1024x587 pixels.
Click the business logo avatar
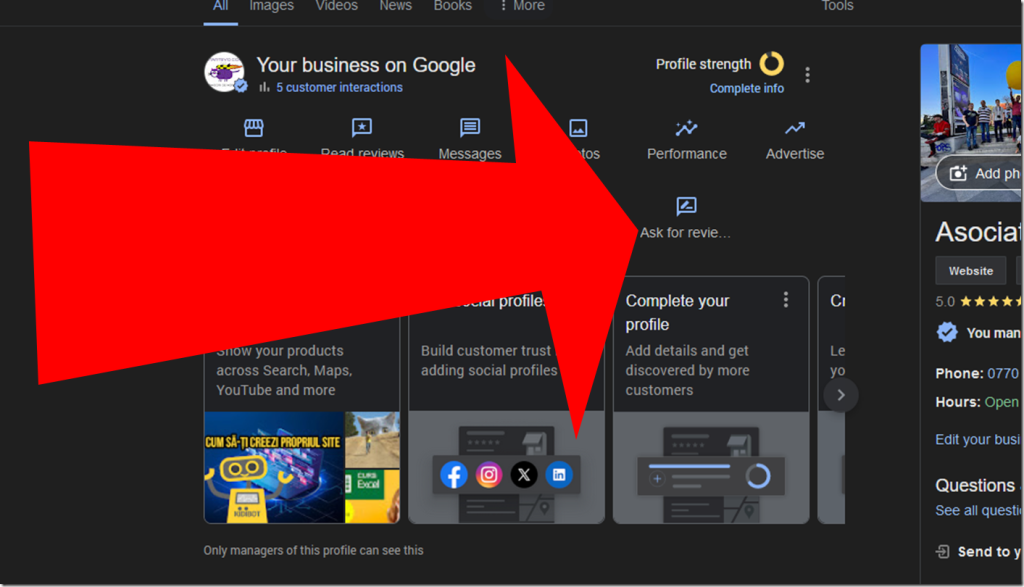tap(224, 72)
